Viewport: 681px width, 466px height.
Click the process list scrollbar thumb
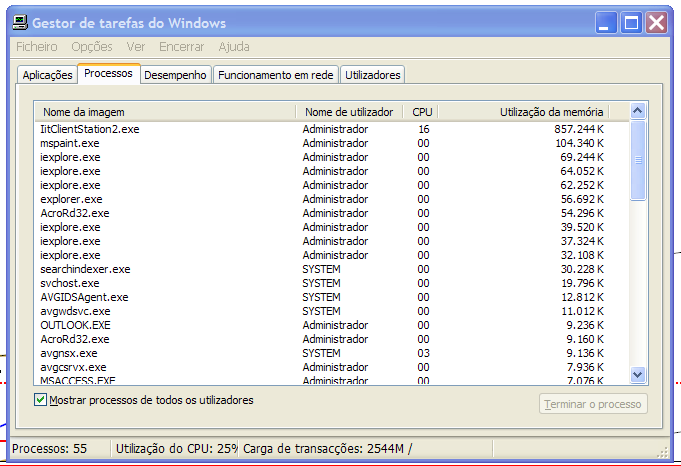(x=638, y=160)
